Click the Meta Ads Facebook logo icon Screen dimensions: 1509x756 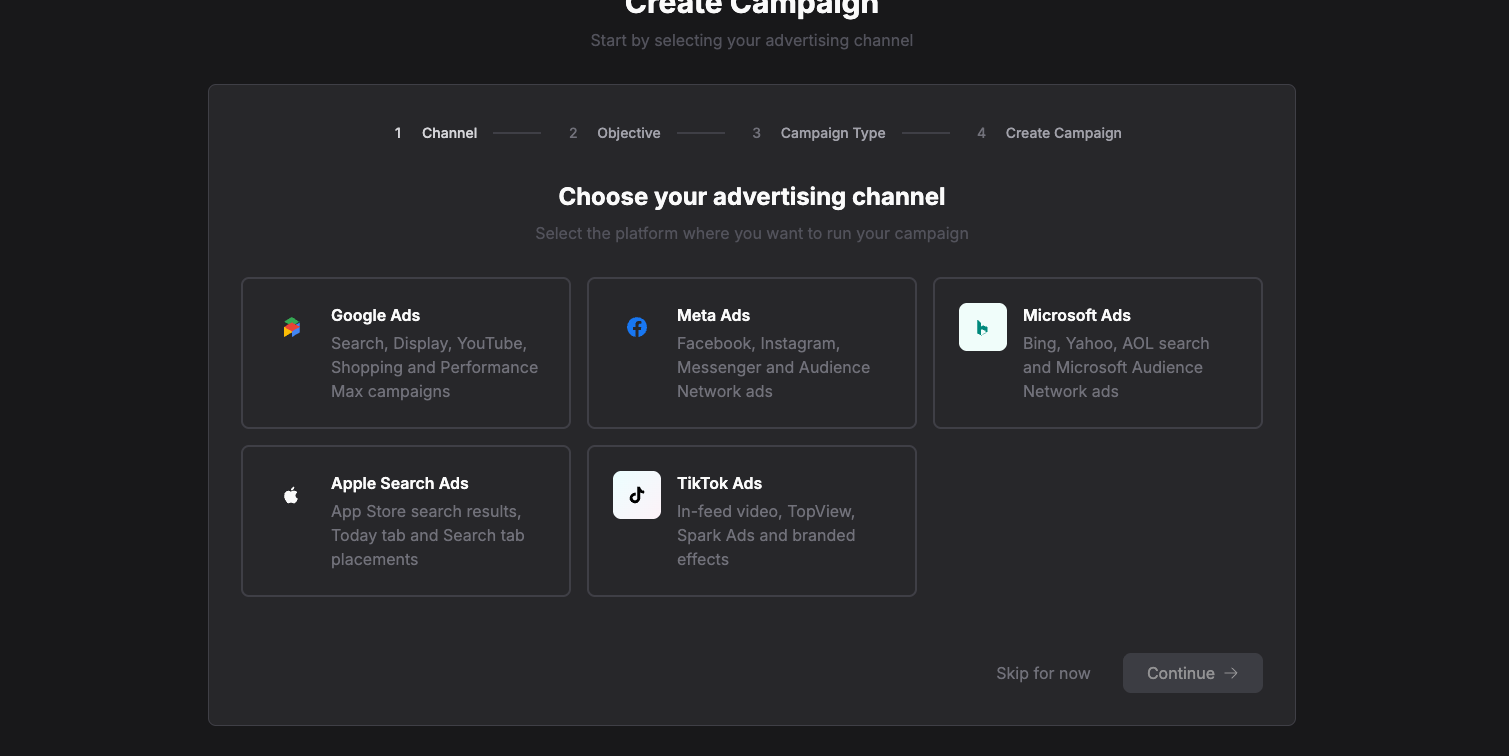click(637, 327)
